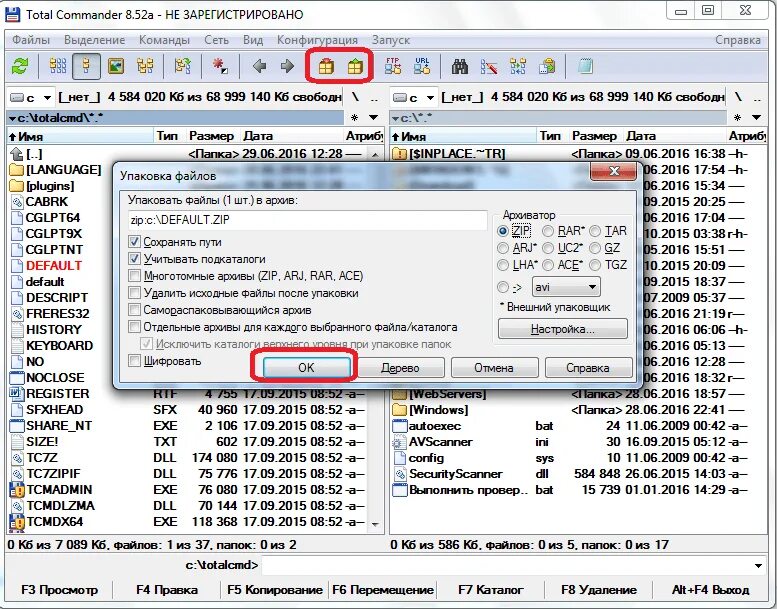Image resolution: width=777 pixels, height=609 pixels.
Task: Enable 'Отдельные архивы для каждого' checkbox
Action: (134, 327)
